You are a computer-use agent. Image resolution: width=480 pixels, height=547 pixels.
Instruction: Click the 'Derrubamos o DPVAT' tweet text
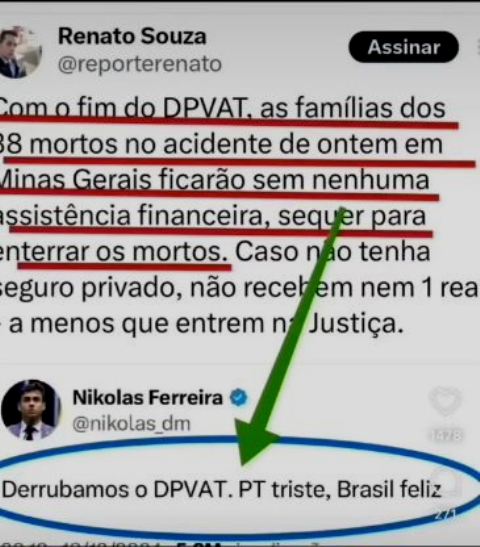222,489
